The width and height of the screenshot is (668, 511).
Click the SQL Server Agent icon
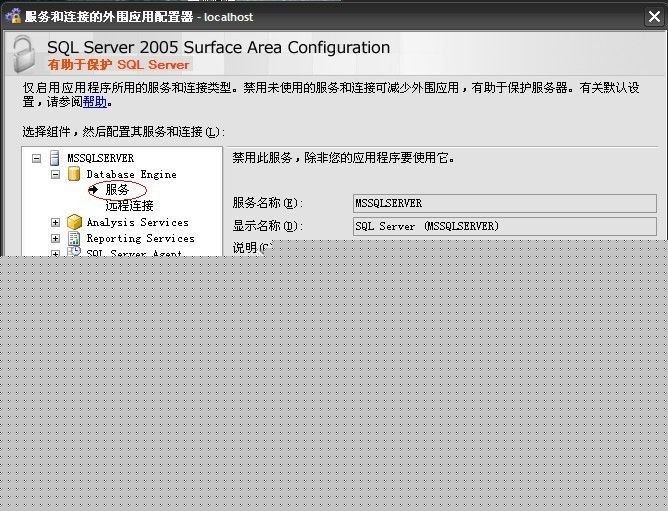[74, 252]
